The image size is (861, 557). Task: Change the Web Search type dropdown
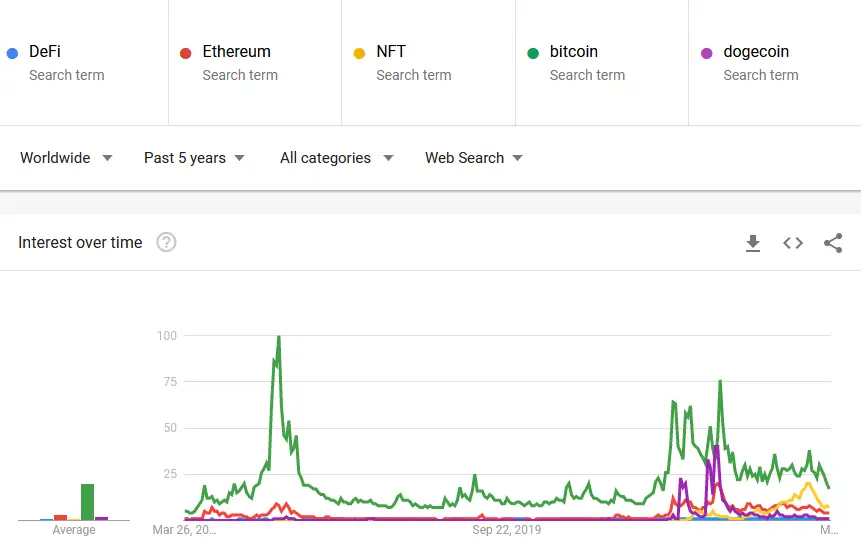[x=474, y=158]
